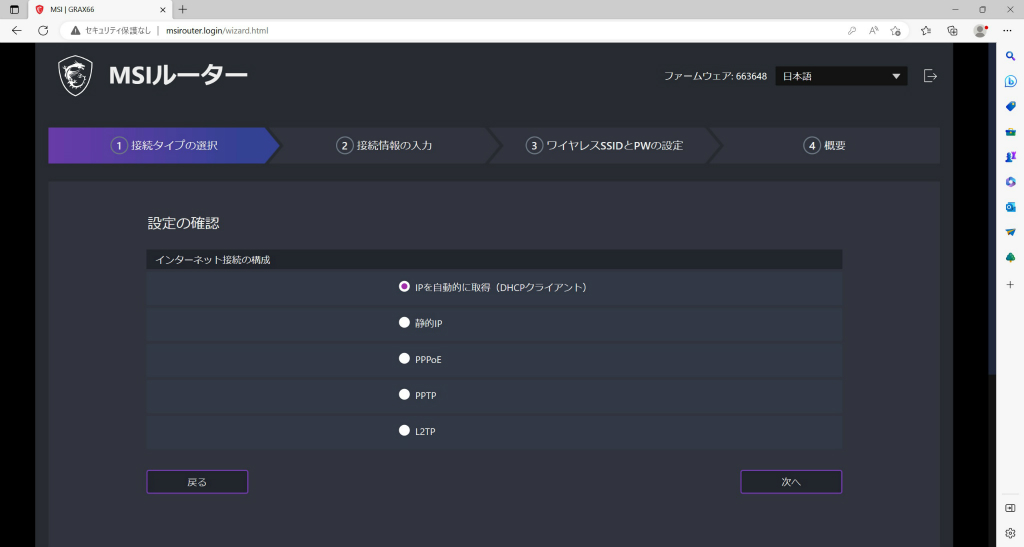Select the PPTP radio option
The width and height of the screenshot is (1024, 547).
(404, 394)
